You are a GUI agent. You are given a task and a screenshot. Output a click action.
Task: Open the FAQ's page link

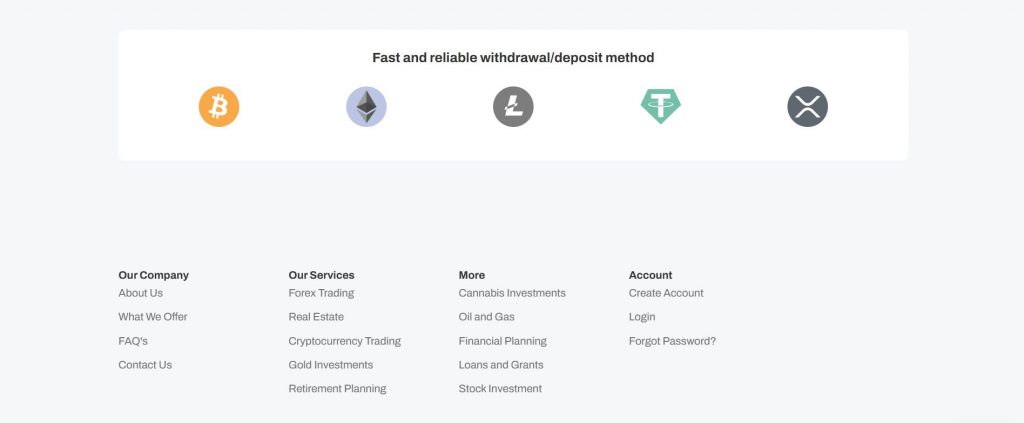(x=133, y=341)
